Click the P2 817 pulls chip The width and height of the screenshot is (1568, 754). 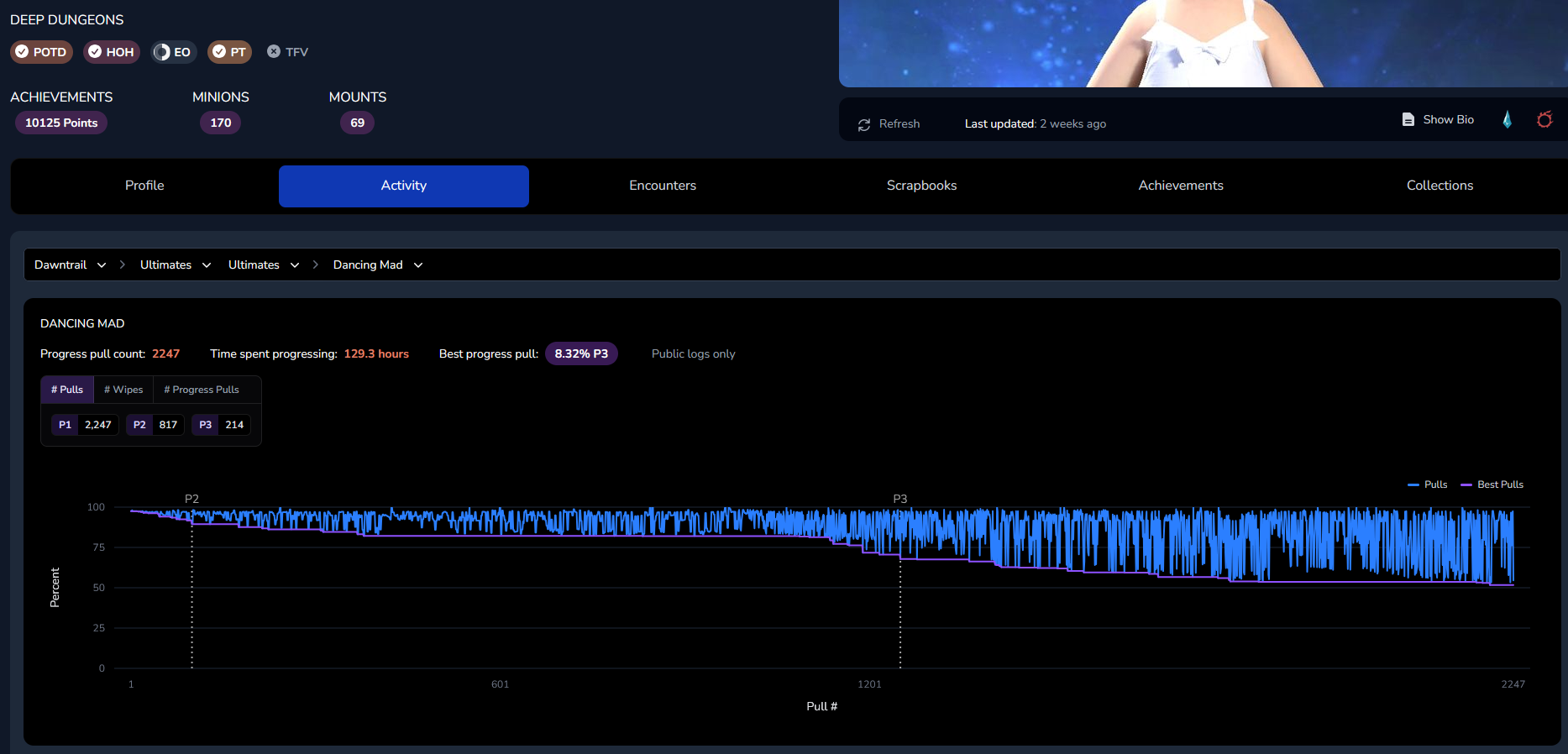click(155, 425)
